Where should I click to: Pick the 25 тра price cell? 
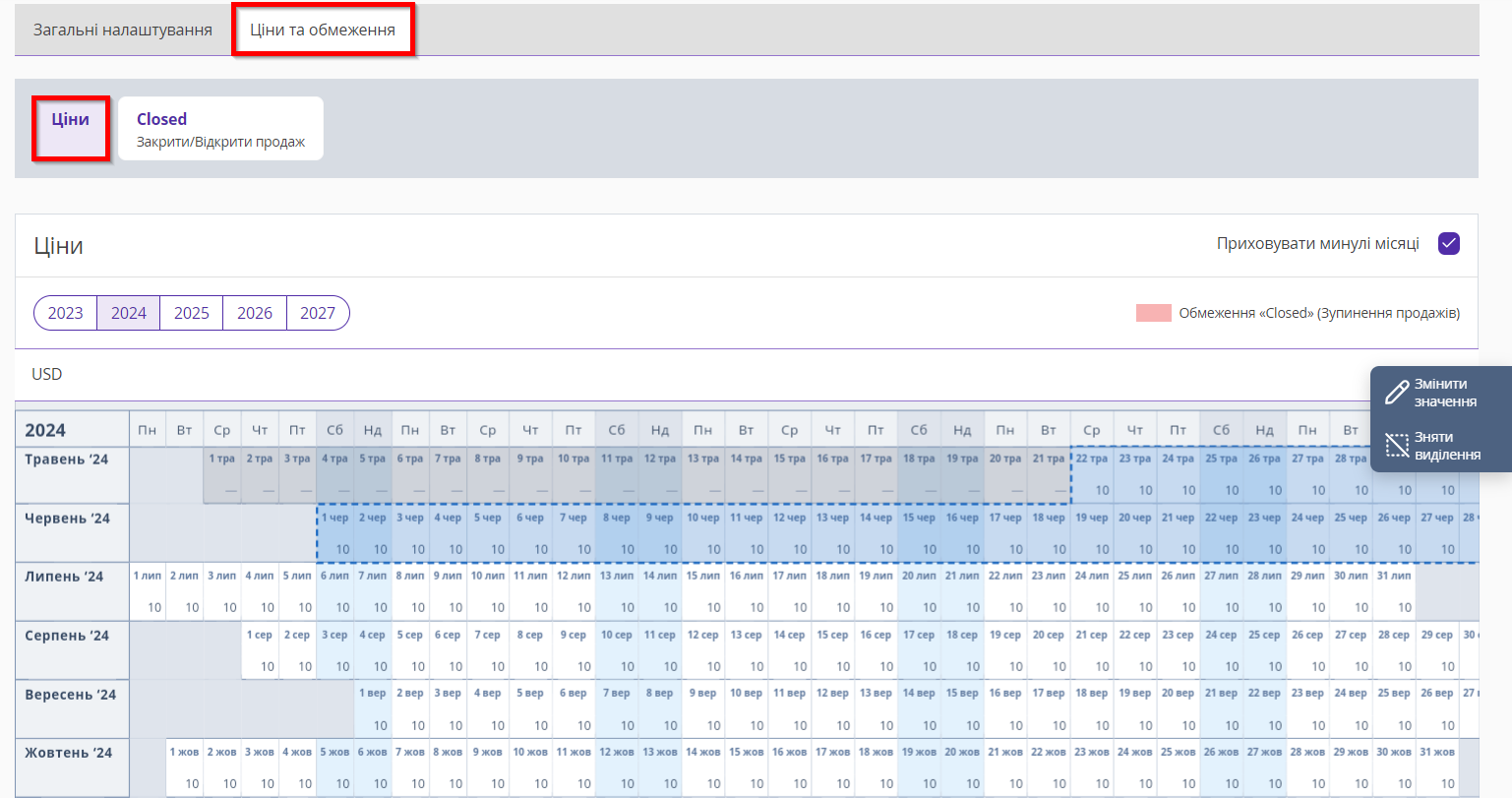(x=1222, y=475)
